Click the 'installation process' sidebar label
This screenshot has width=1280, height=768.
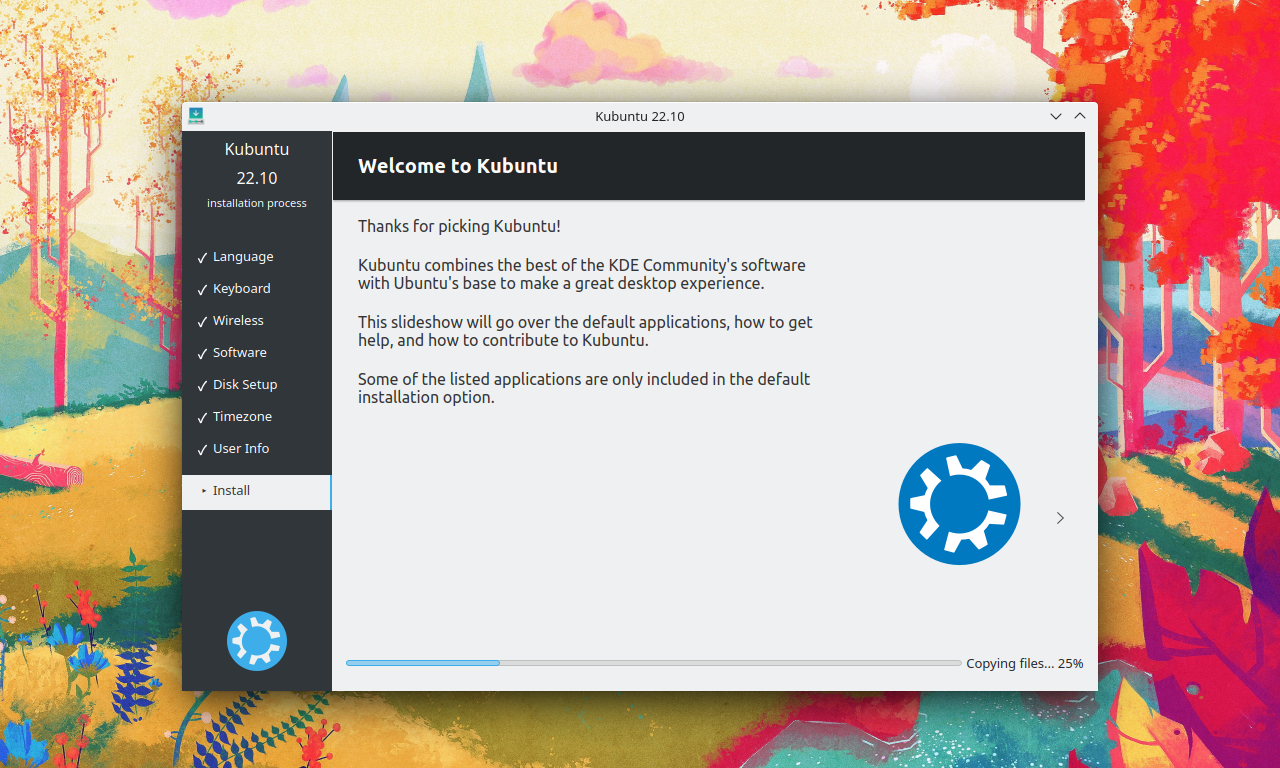(257, 203)
